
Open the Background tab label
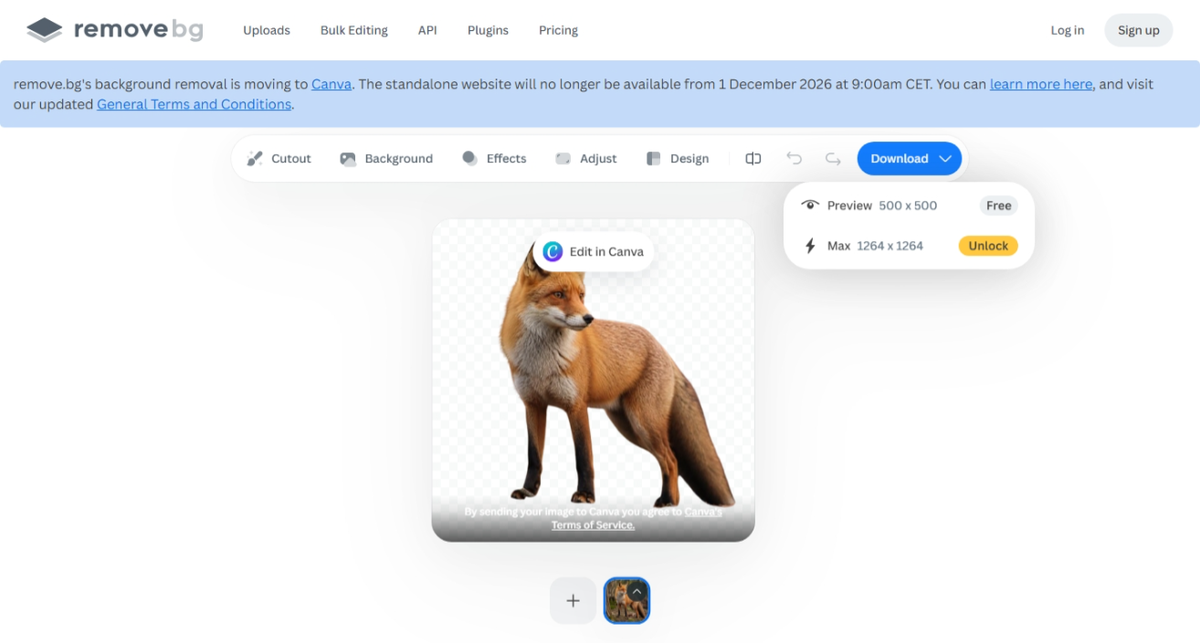399,158
